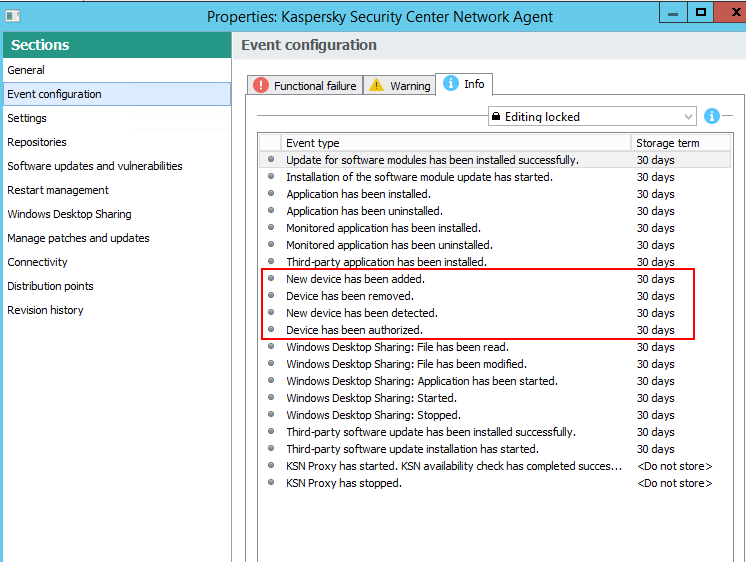Select 'Application has been installed.' row

click(495, 194)
